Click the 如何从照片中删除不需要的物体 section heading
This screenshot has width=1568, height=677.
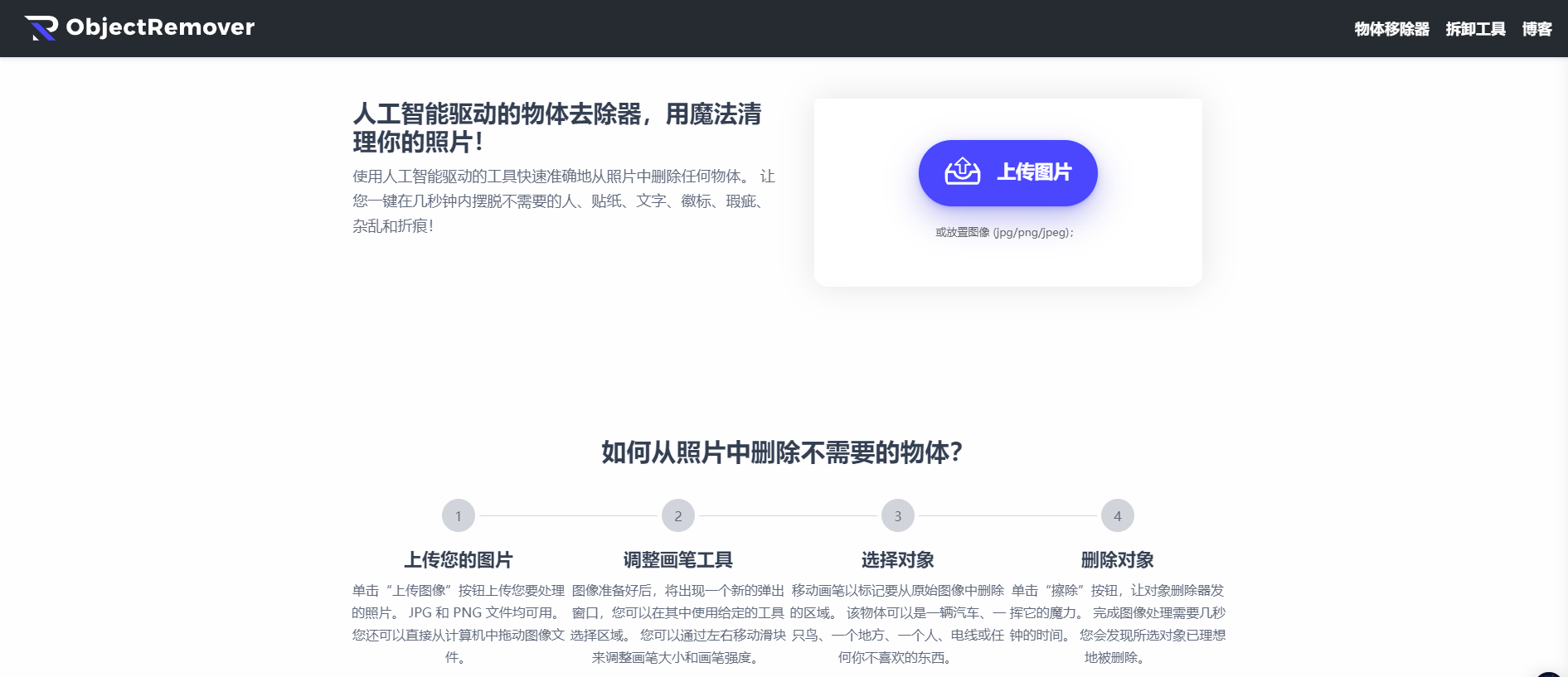781,452
